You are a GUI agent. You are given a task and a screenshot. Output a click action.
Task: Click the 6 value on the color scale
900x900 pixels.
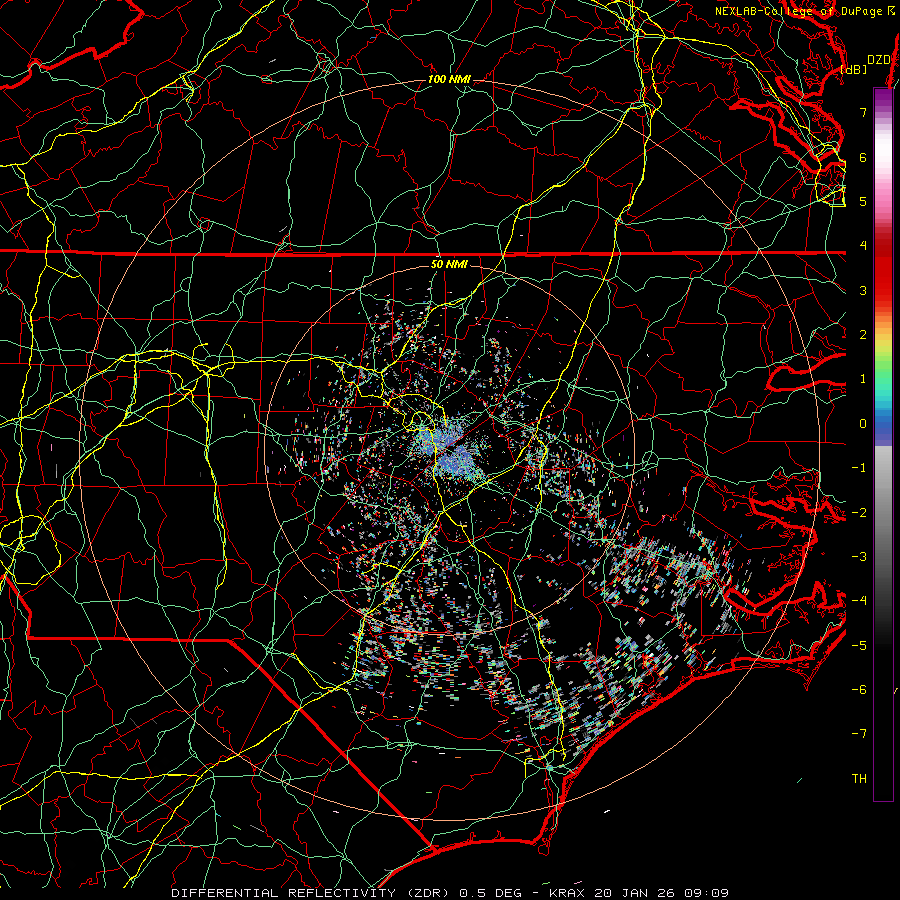point(863,157)
